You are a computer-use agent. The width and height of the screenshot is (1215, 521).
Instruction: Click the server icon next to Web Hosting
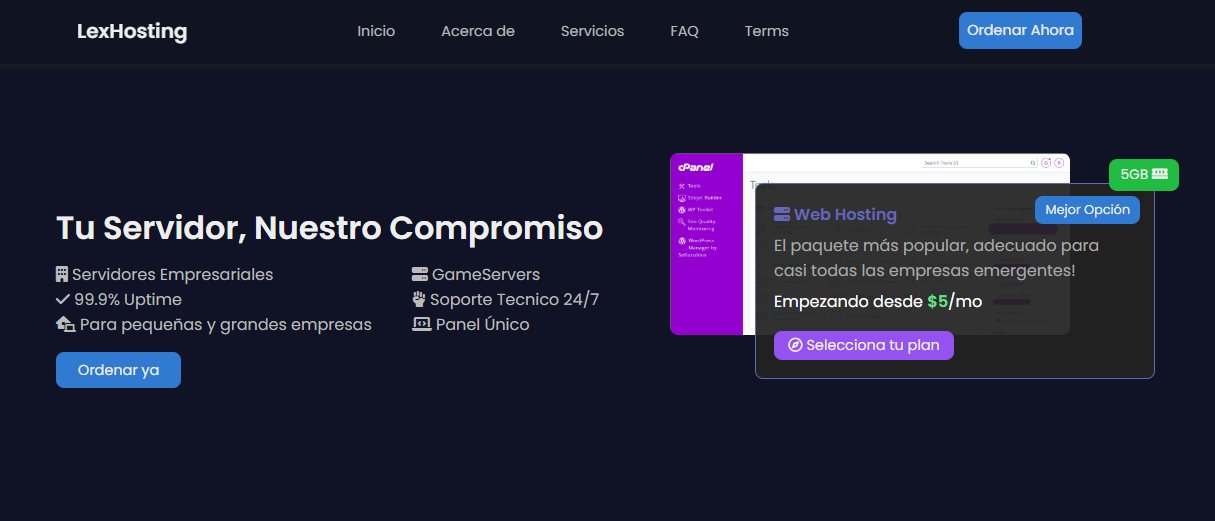[782, 214]
